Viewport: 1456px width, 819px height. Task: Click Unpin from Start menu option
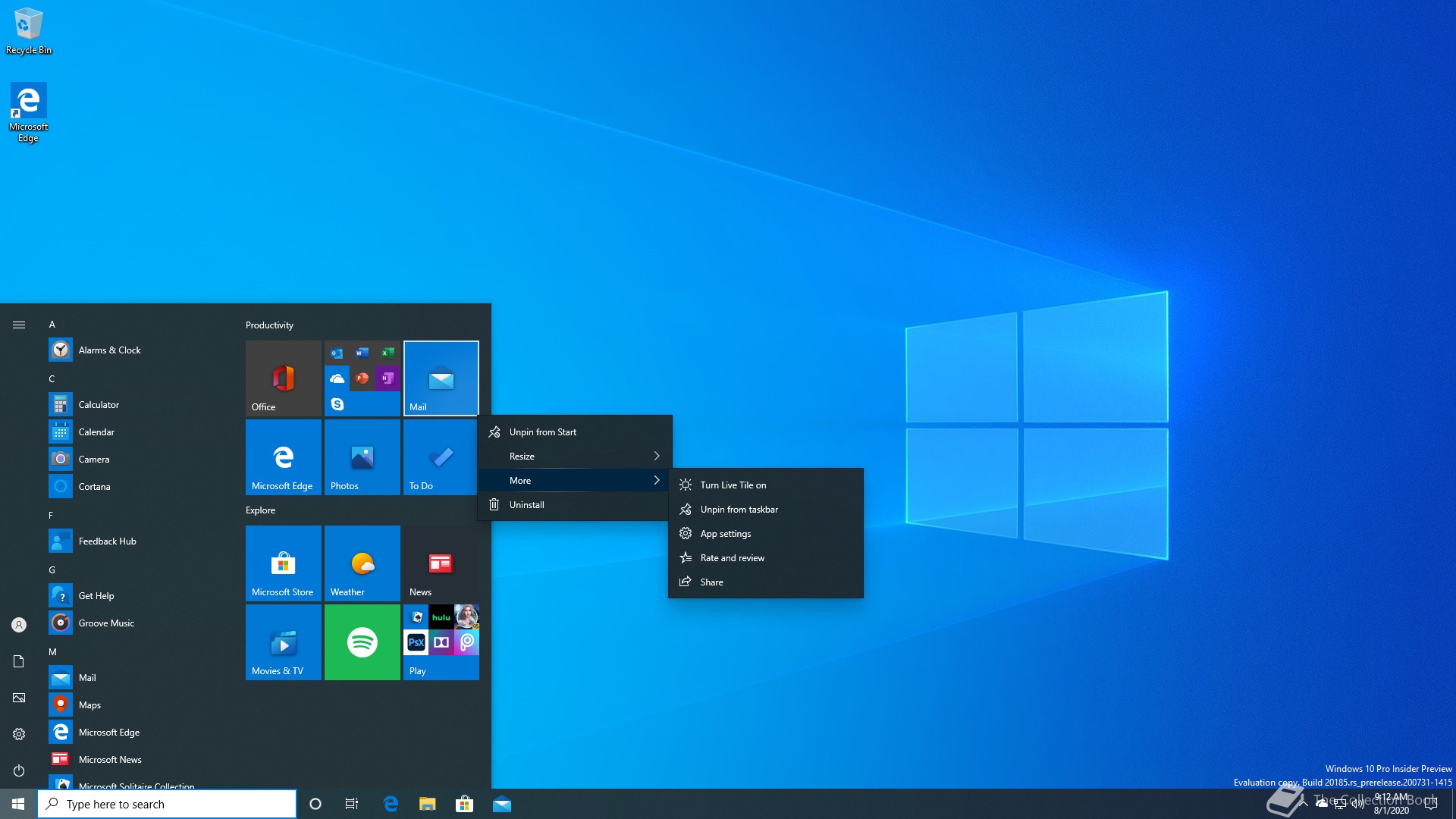point(542,431)
